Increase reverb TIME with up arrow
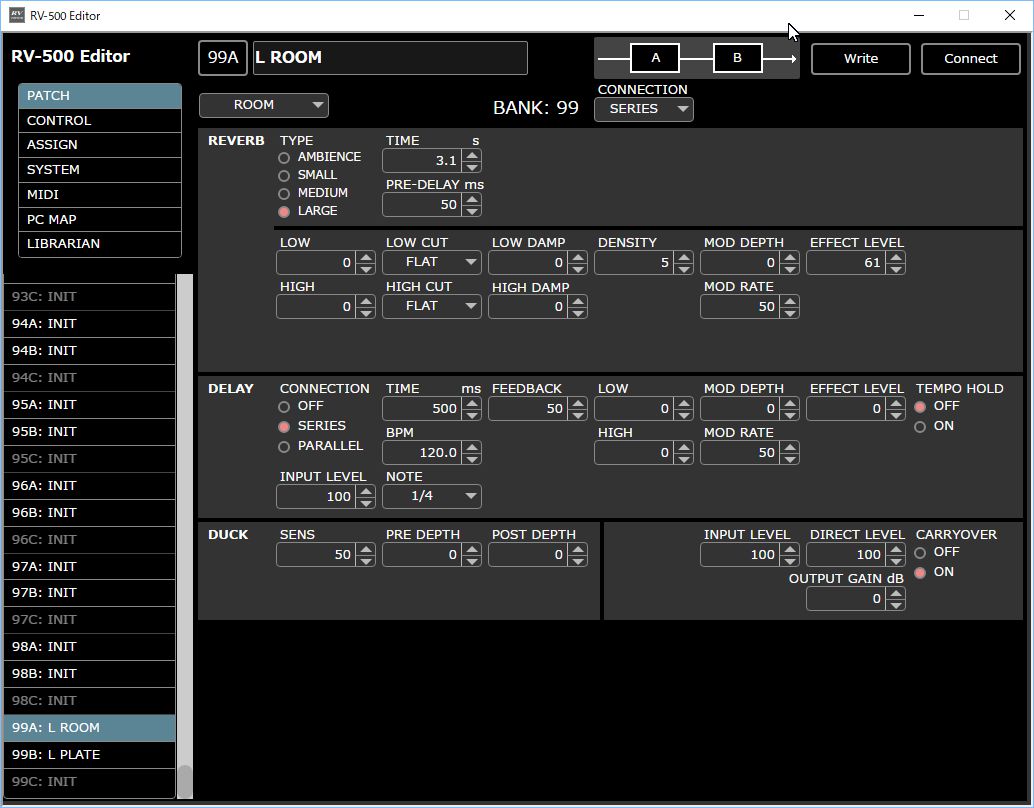The image size is (1034, 808). pos(471,156)
